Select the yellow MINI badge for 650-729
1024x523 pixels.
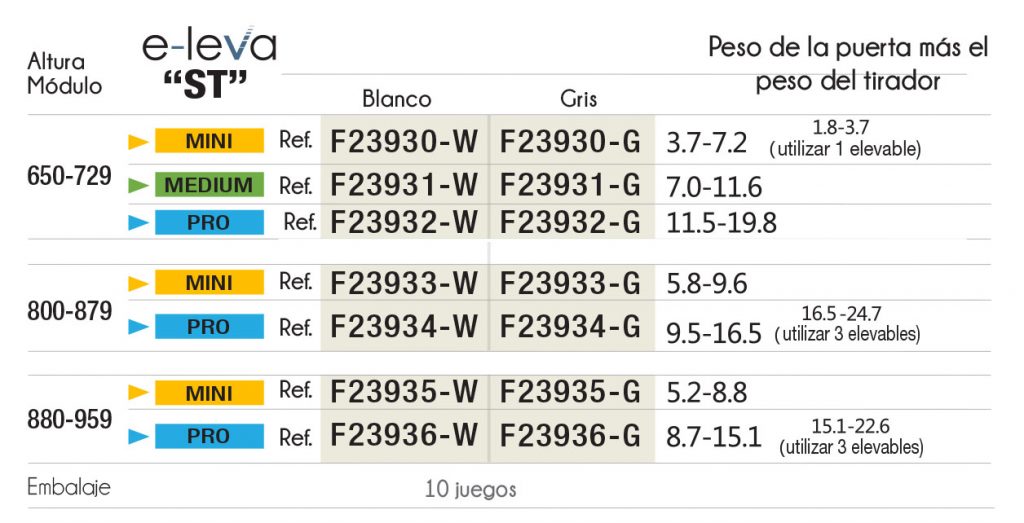(x=209, y=142)
